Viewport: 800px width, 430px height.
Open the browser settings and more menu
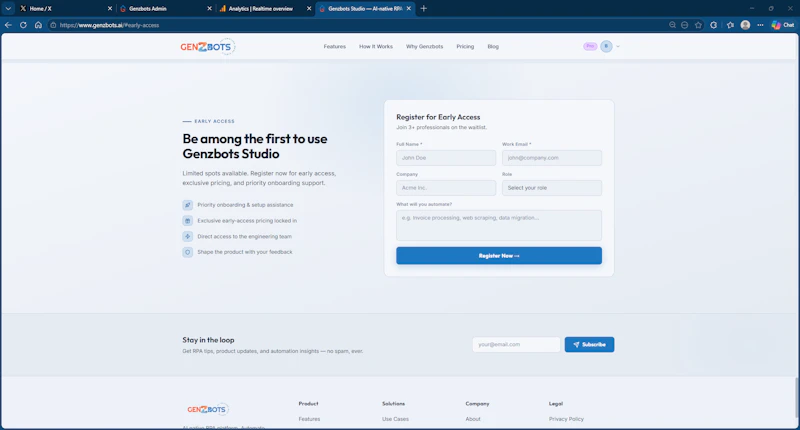click(760, 25)
